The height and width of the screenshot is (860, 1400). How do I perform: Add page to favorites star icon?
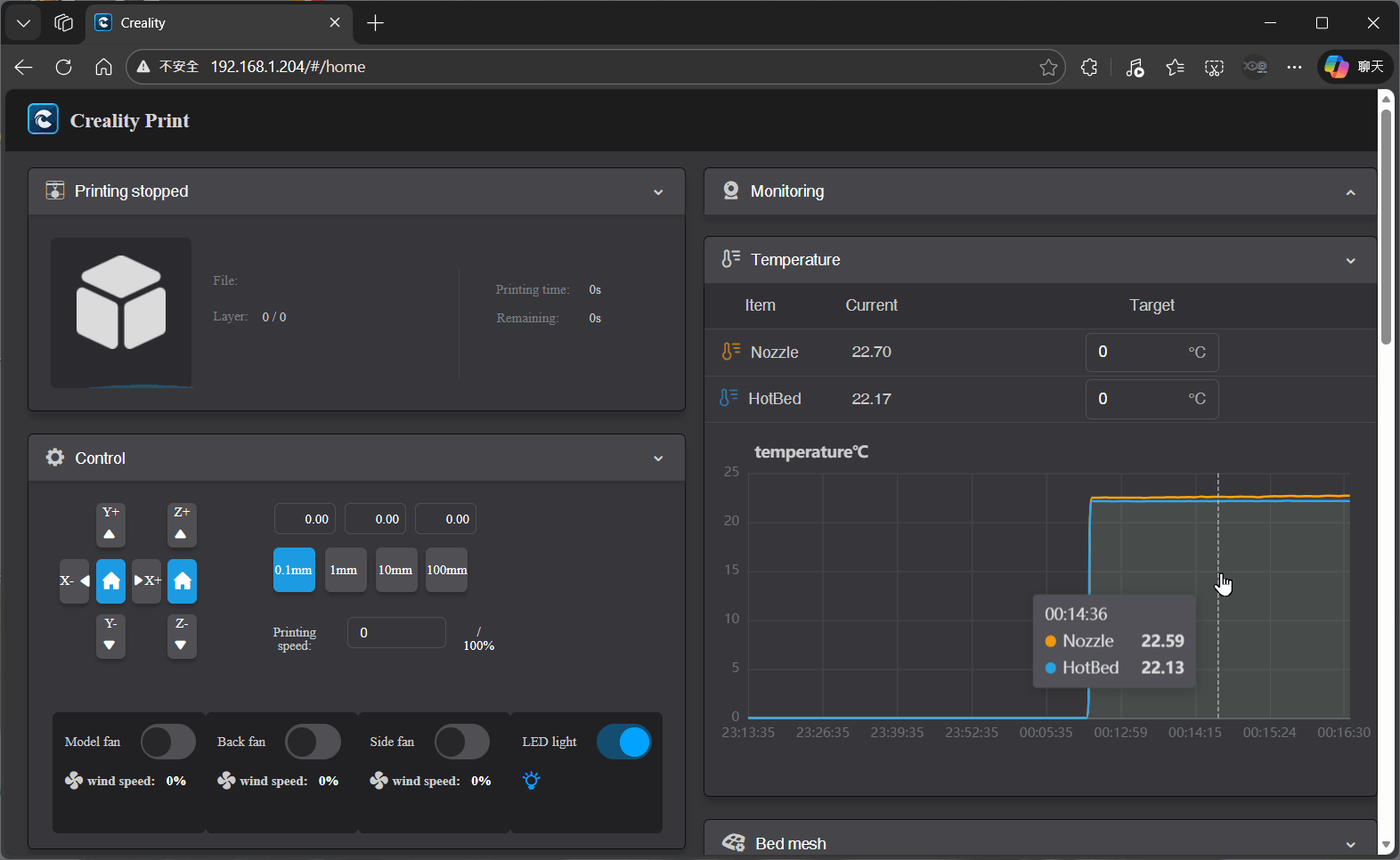tap(1048, 68)
